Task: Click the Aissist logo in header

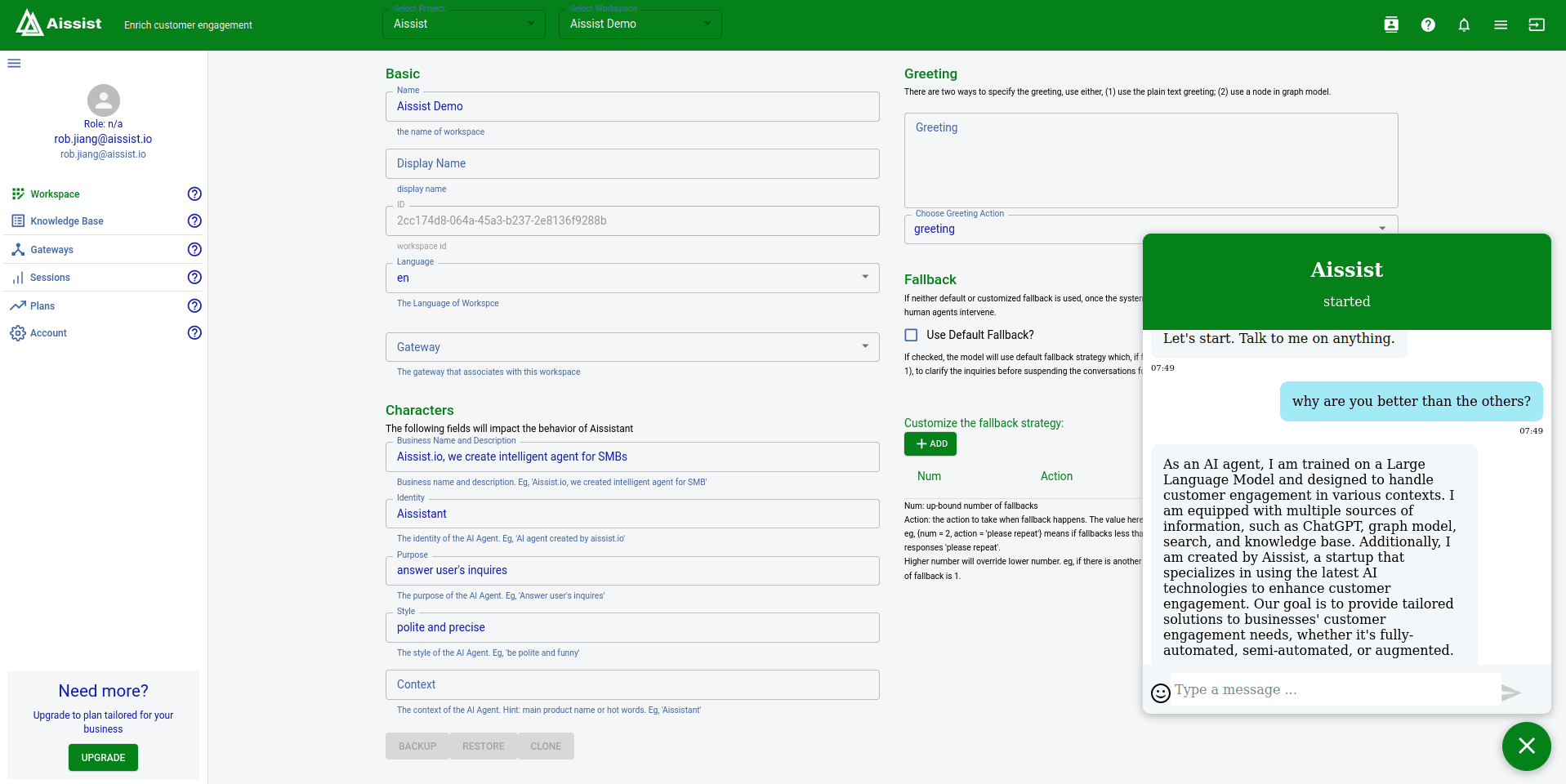Action: [59, 23]
